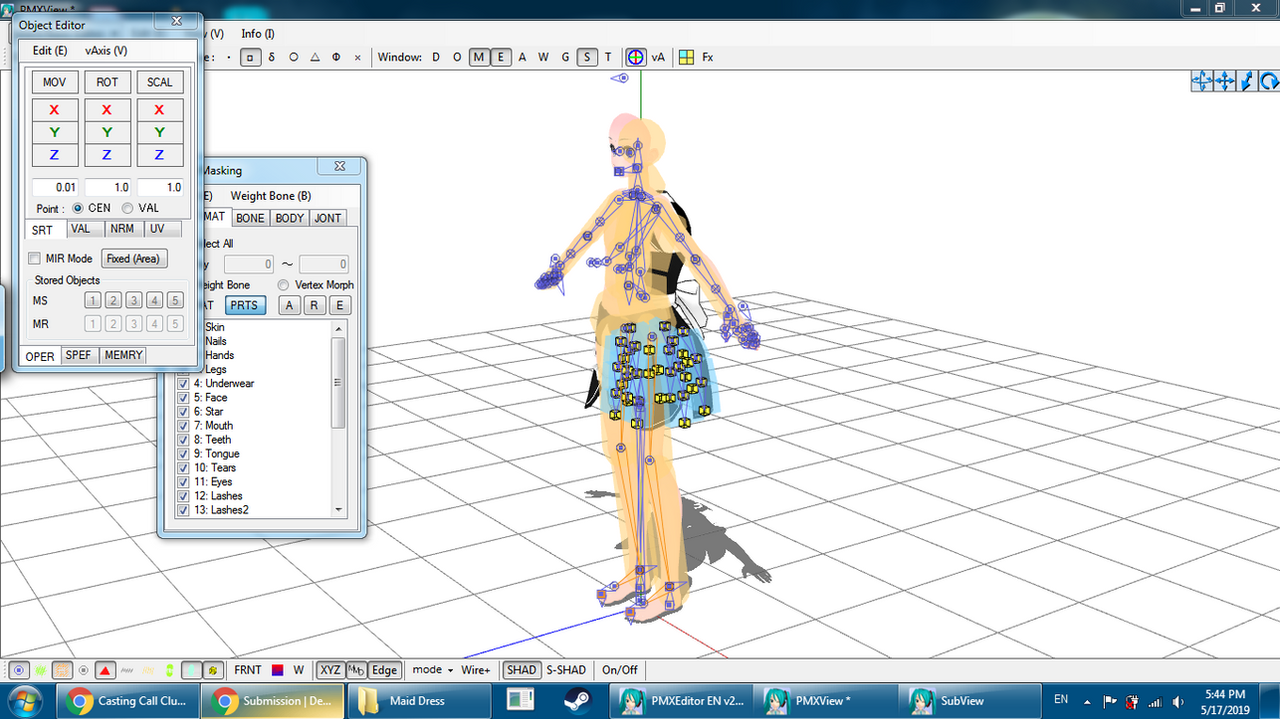Click the small x icon in the toolbar
This screenshot has width=1280, height=719.
[359, 57]
